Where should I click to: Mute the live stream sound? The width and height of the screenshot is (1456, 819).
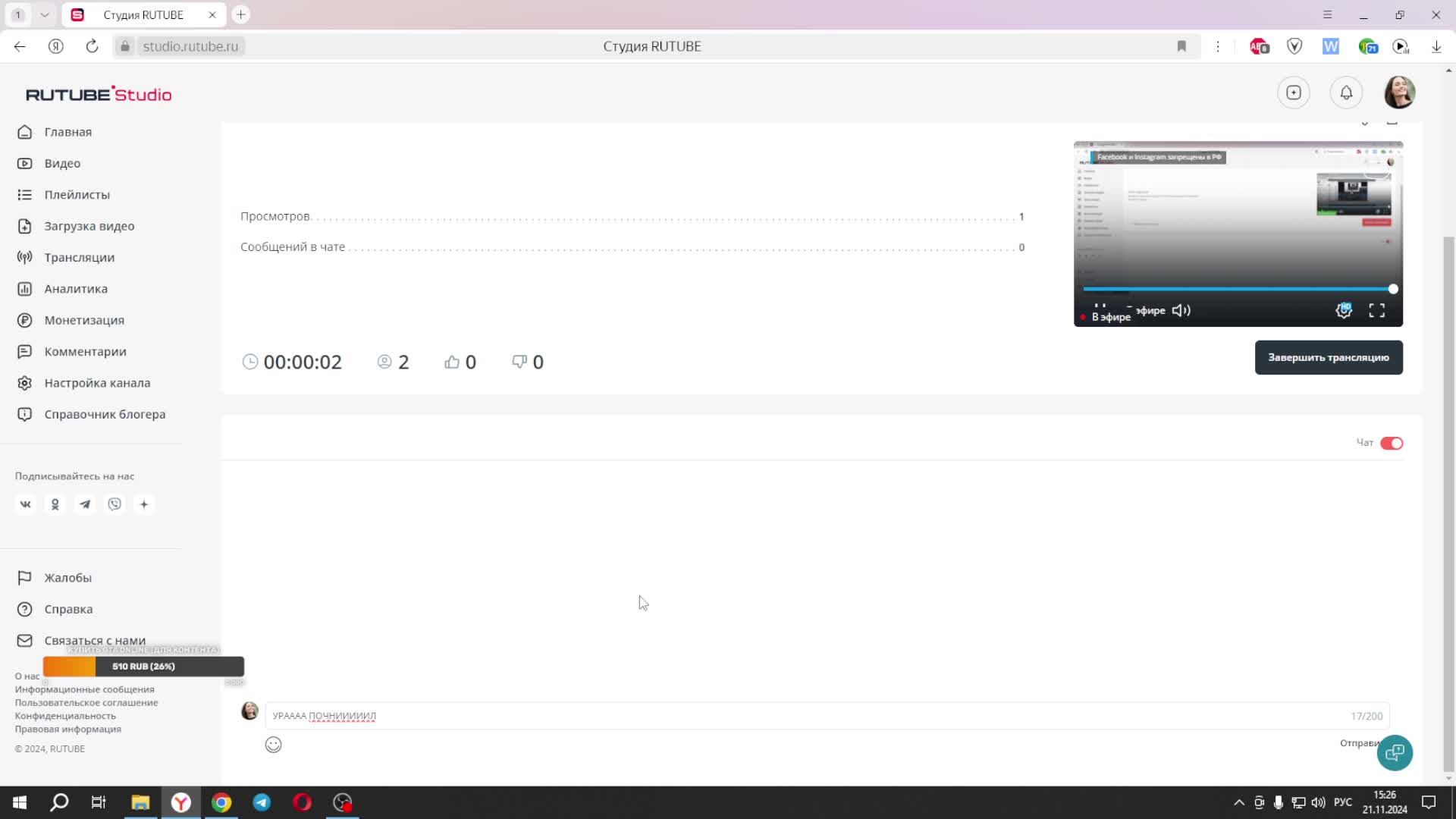click(1181, 310)
